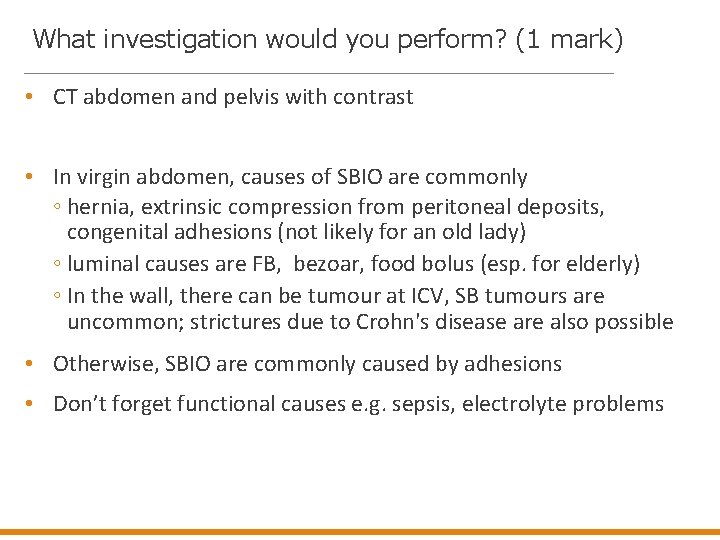
Task: Click the hollow circle marker before "luminal causes"
Action: (x=57, y=265)
